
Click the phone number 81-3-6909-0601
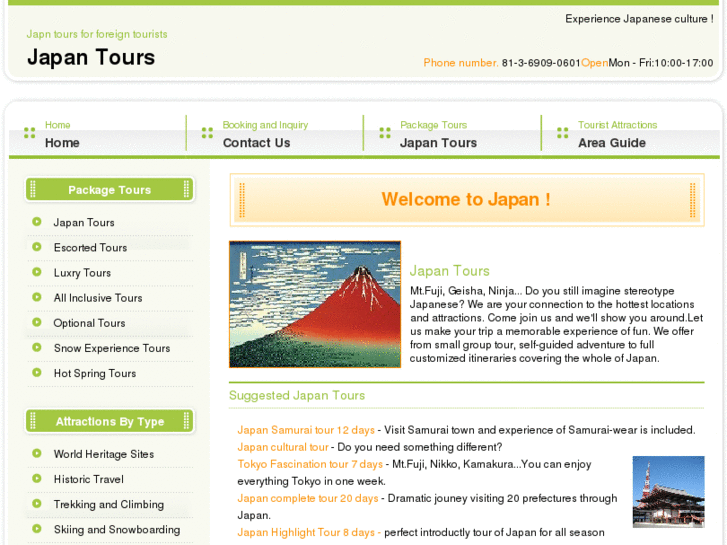pyautogui.click(x=541, y=63)
